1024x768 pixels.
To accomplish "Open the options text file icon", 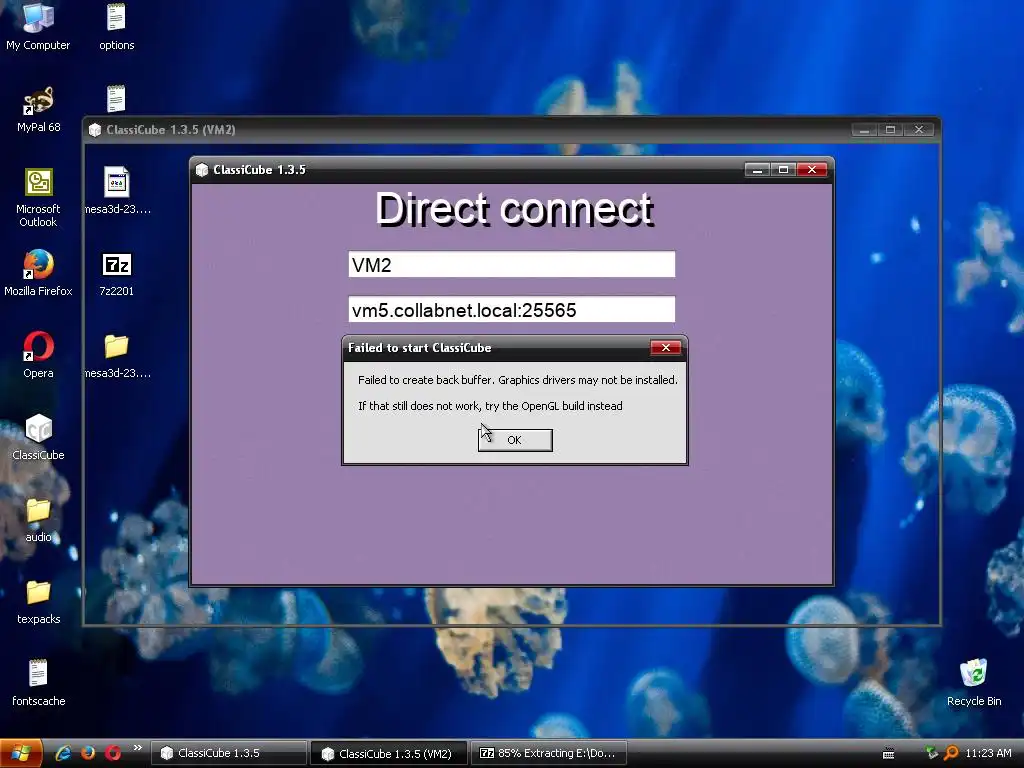I will point(116,26).
